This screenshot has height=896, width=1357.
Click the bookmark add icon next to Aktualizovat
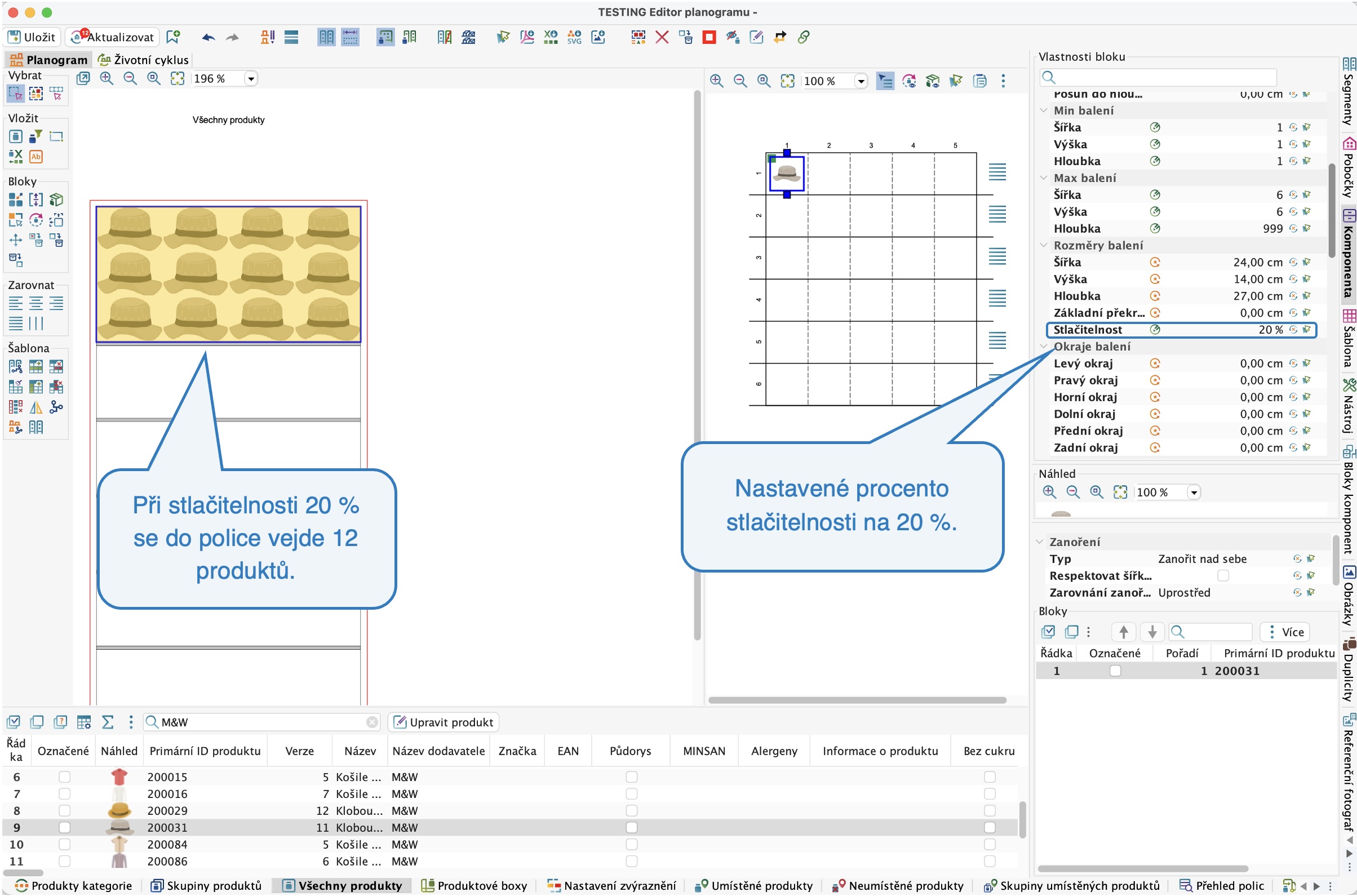pos(172,37)
